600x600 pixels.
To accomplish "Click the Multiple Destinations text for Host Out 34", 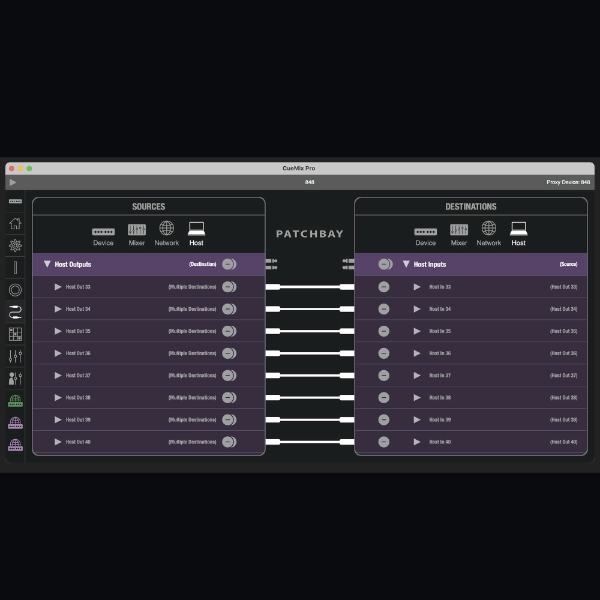I will (192, 309).
